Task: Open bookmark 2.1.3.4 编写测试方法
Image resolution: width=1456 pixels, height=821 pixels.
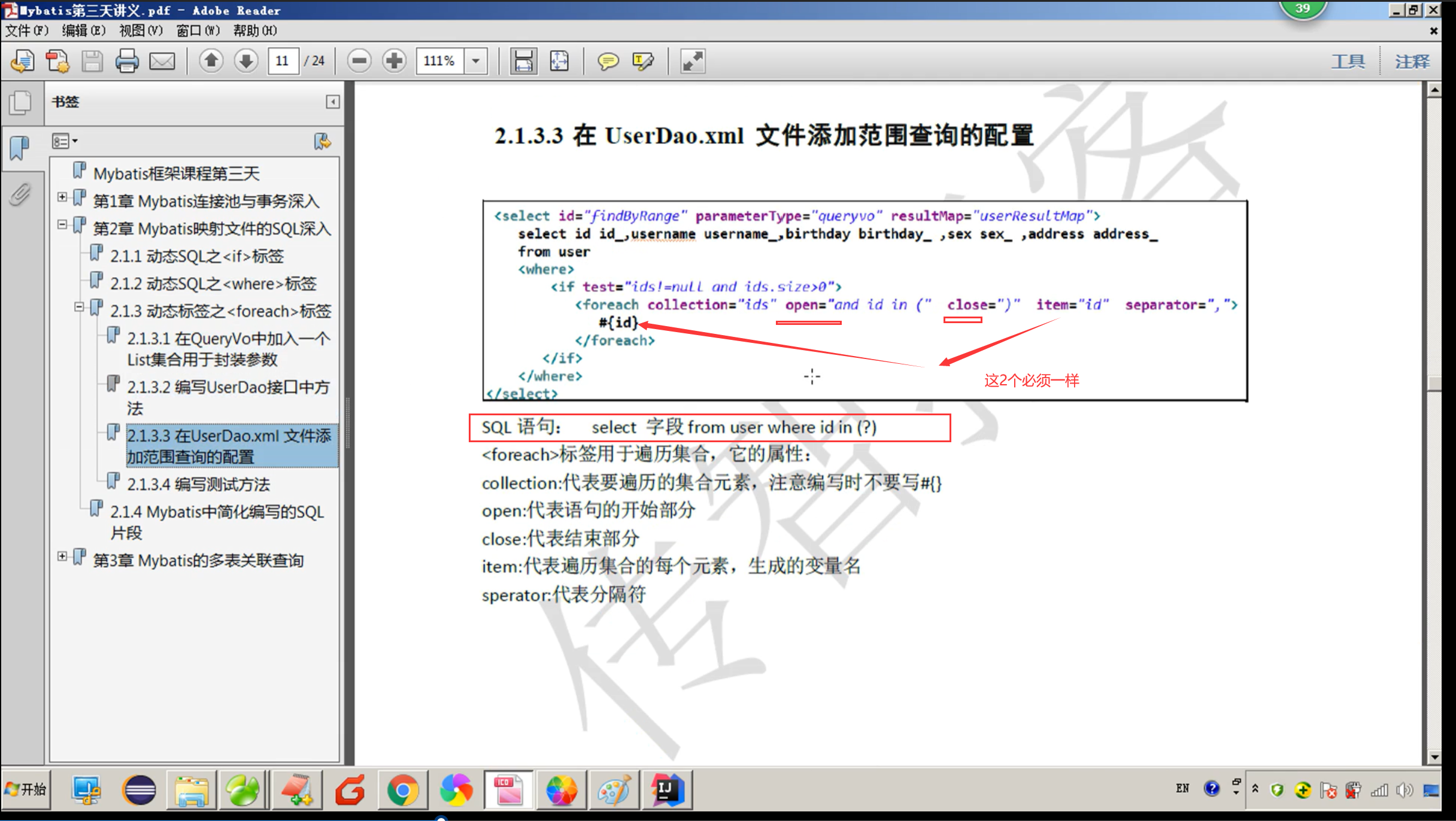Action: click(x=198, y=484)
